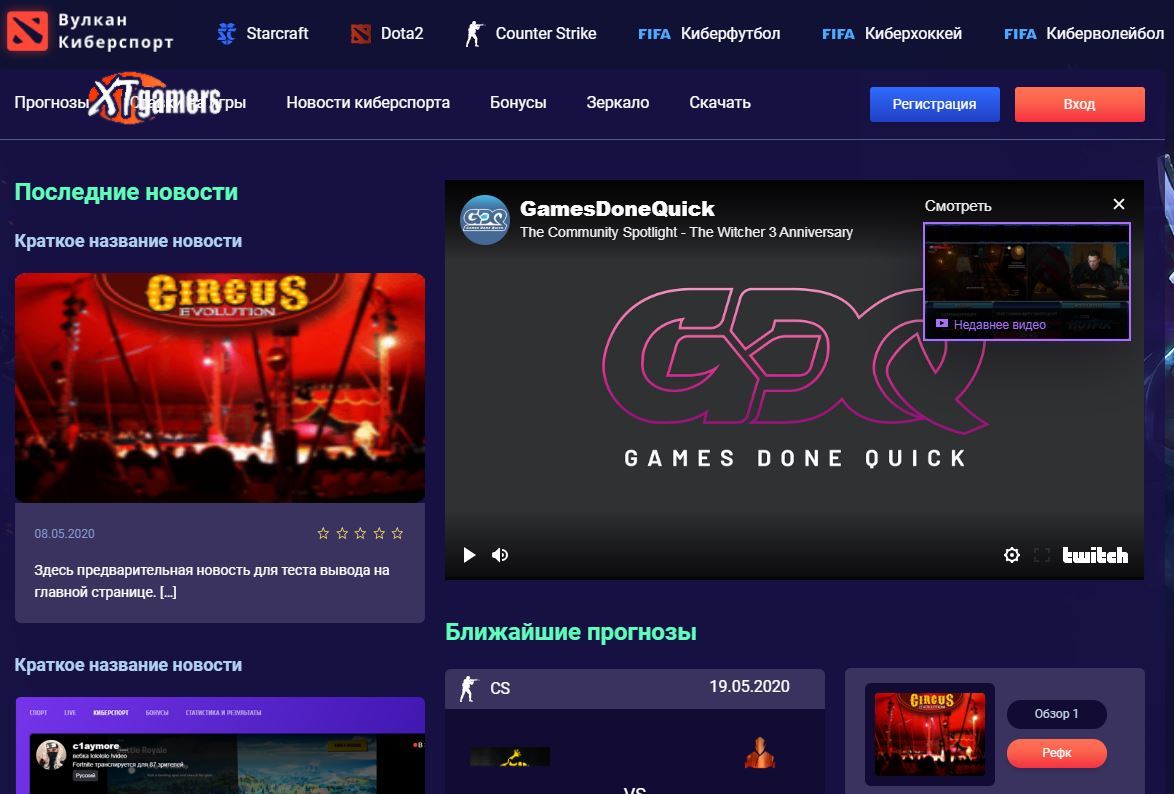The height and width of the screenshot is (794, 1174).
Task: Open the Недавнее видео thumbnail
Action: [x=1027, y=282]
